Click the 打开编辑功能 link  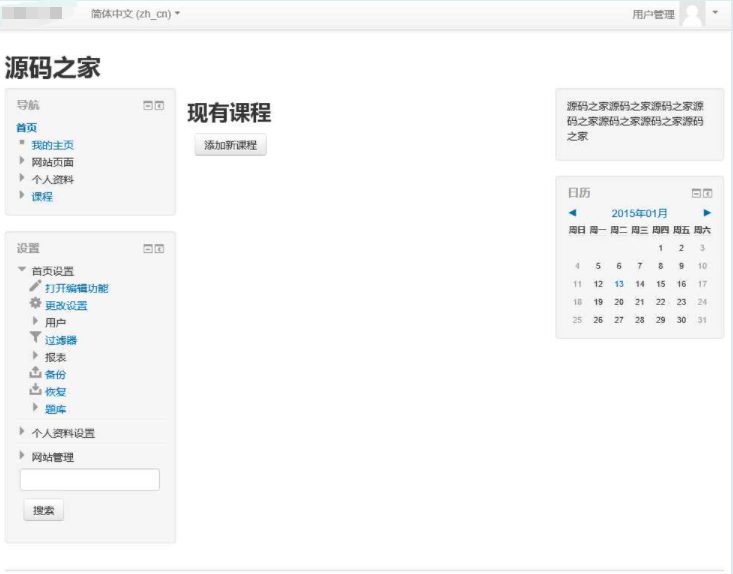77,288
